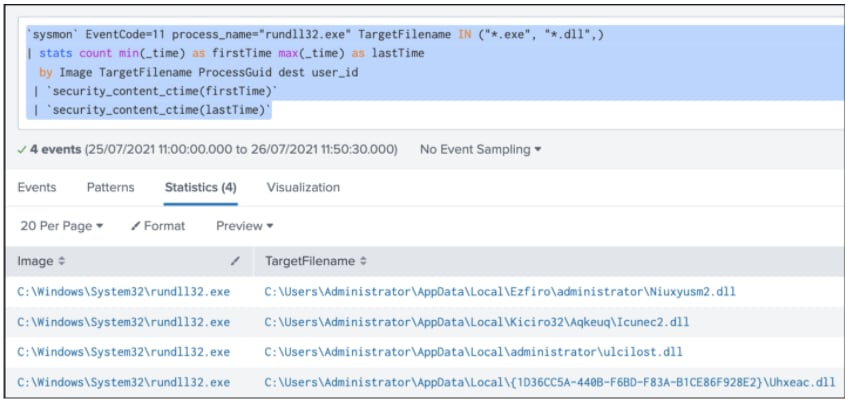Image resolution: width=847 pixels, height=402 pixels.
Task: Click the 'by Image TargetFilename' query line
Action: pyautogui.click(x=198, y=72)
